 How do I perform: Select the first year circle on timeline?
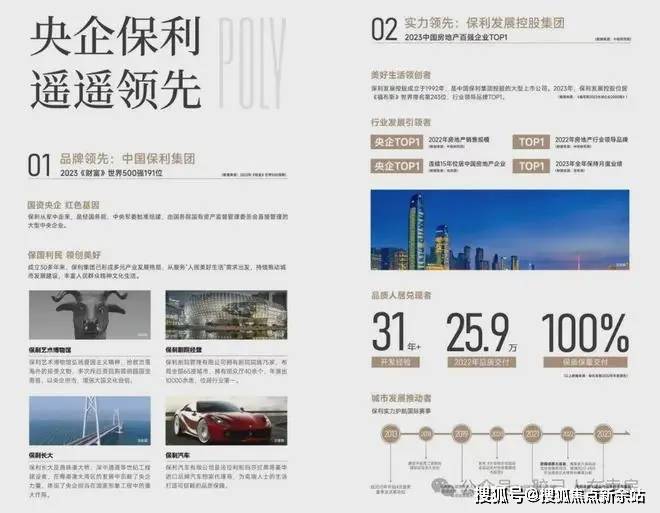391,433
